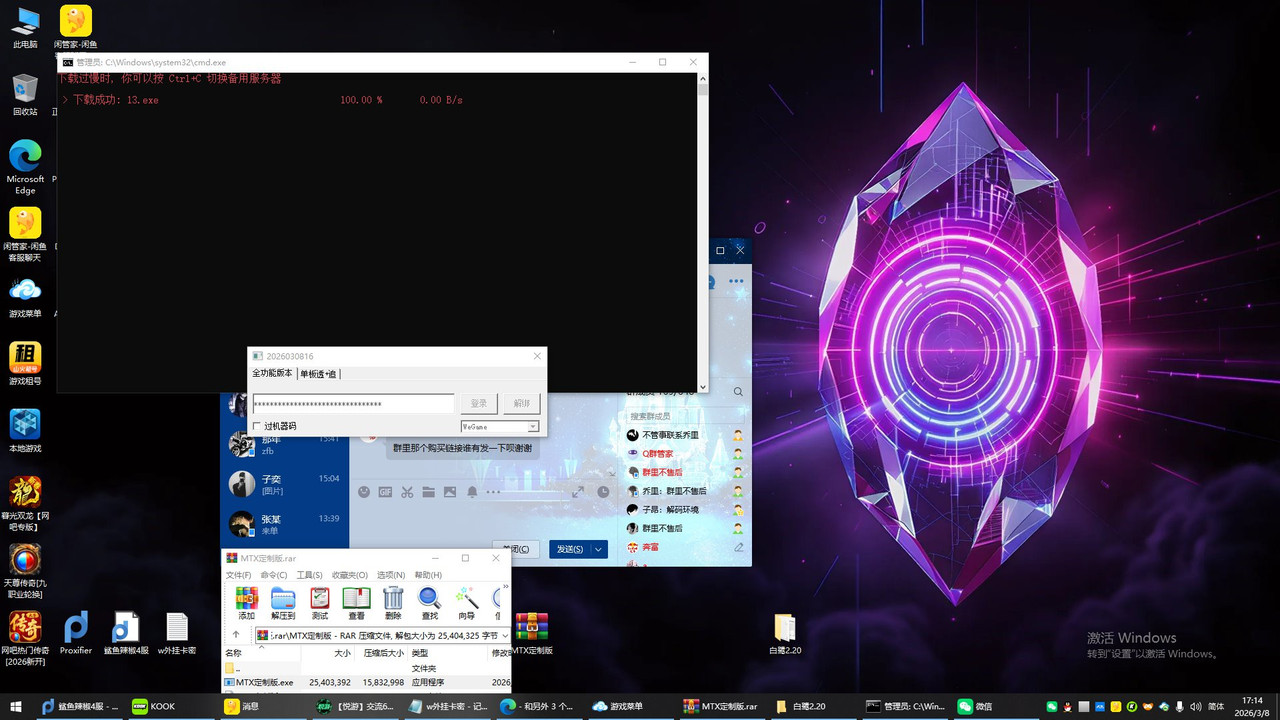Open w外挂卡密 text file on desktop
This screenshot has width=1280, height=720.
pos(177,634)
